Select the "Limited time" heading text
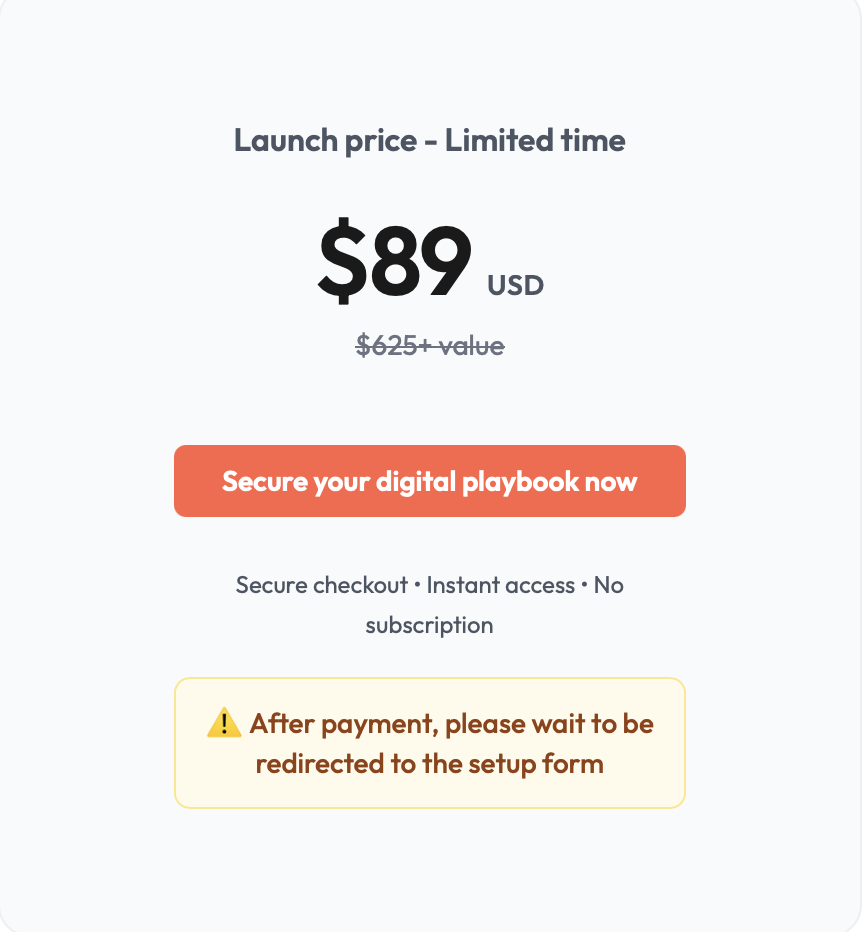864x932 pixels. [535, 141]
